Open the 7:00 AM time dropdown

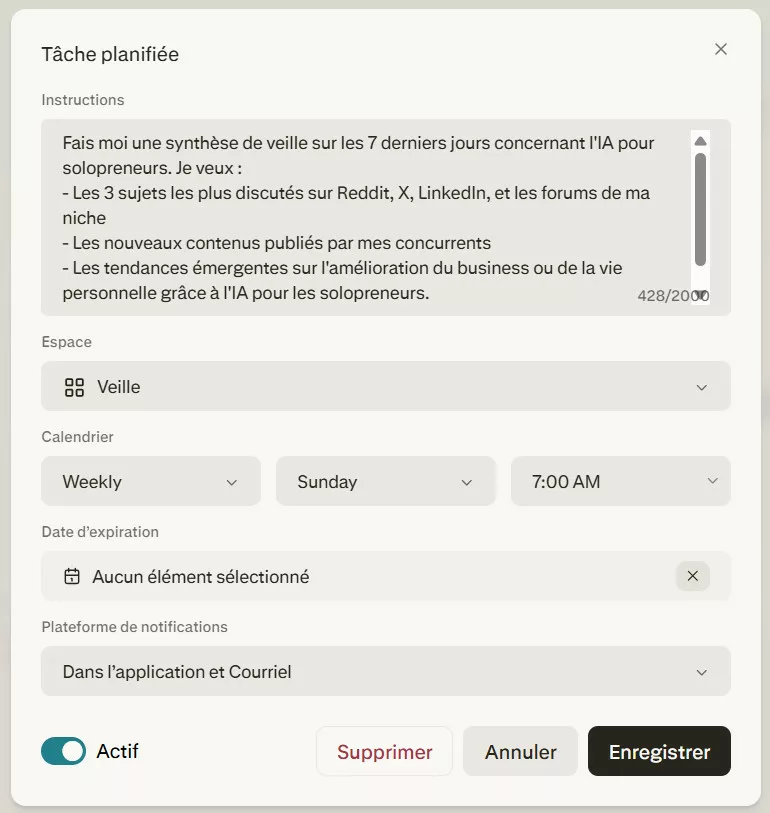click(620, 482)
